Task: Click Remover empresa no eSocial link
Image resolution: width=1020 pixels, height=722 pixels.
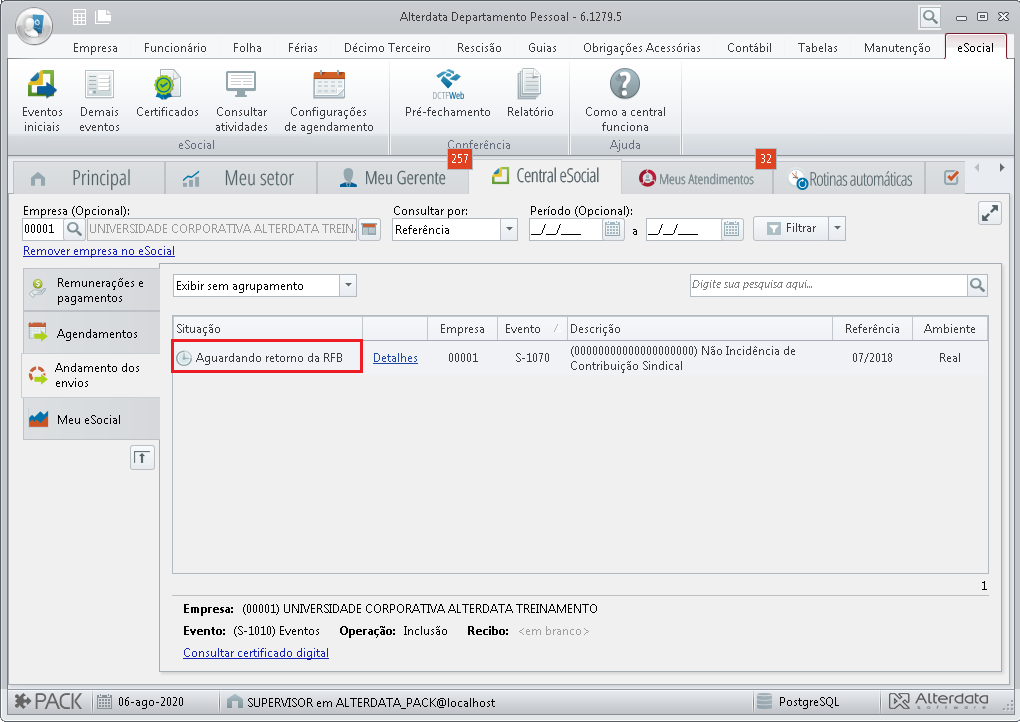Action: [99, 251]
